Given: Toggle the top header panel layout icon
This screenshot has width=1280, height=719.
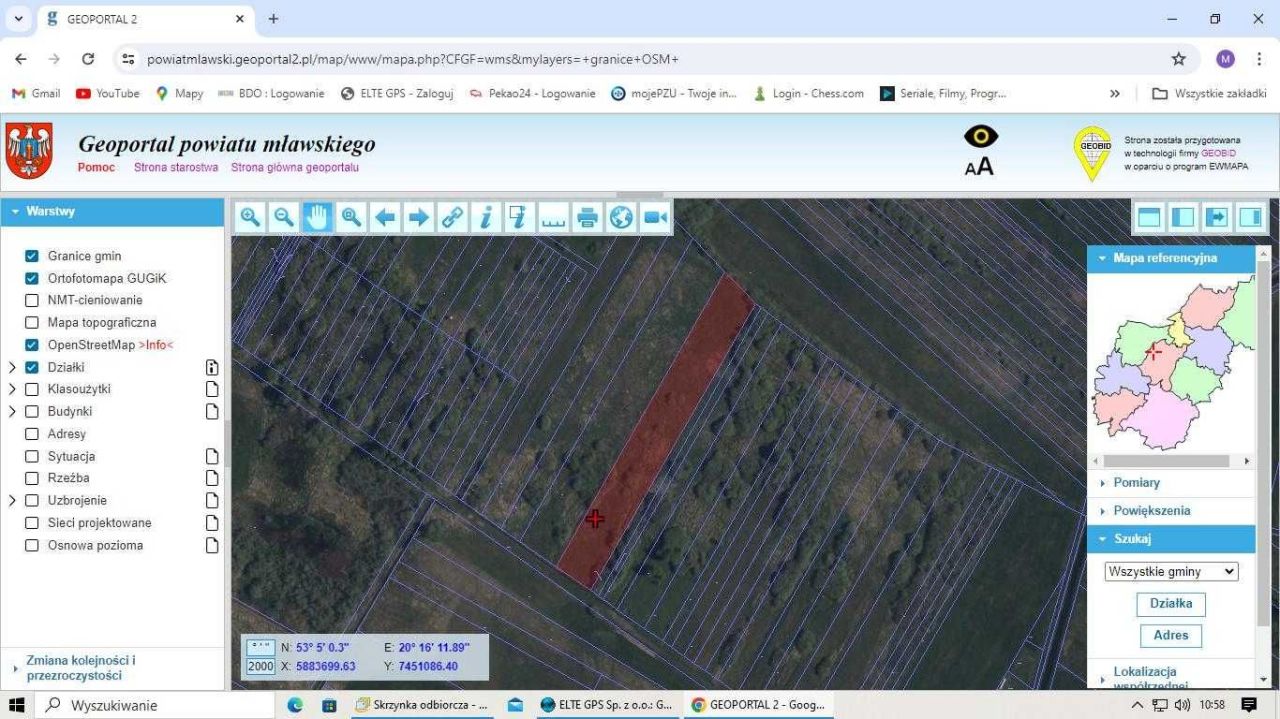Looking at the screenshot, I should [1149, 217].
